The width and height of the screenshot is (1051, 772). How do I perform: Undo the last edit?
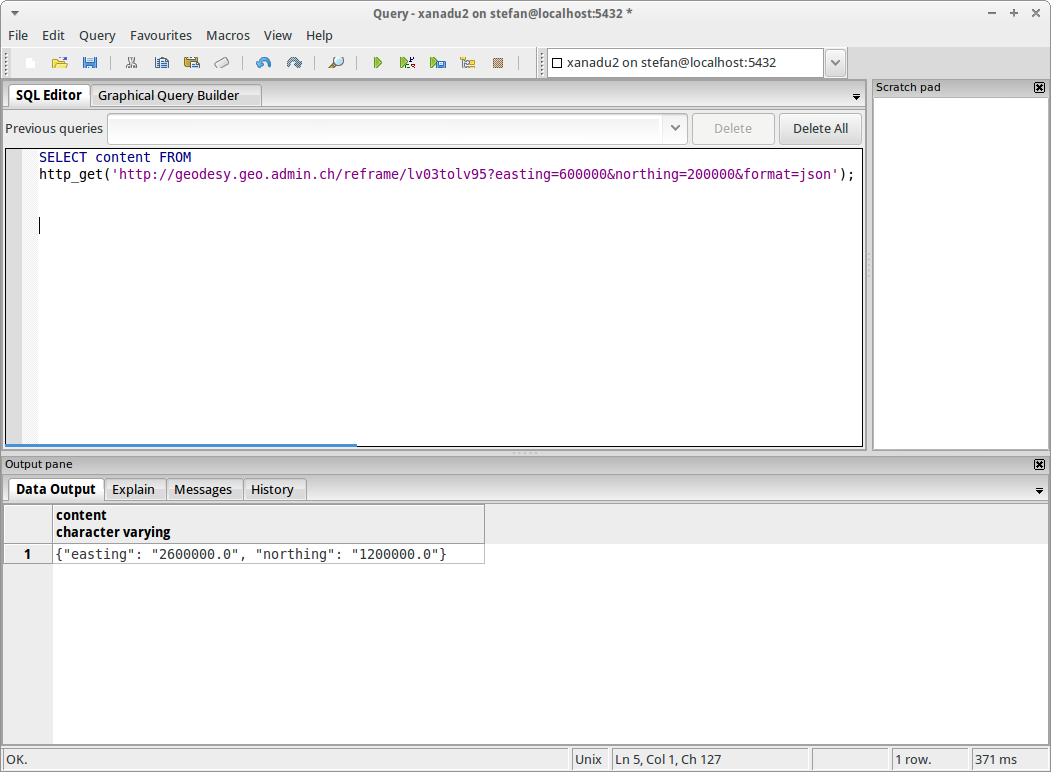coord(263,63)
